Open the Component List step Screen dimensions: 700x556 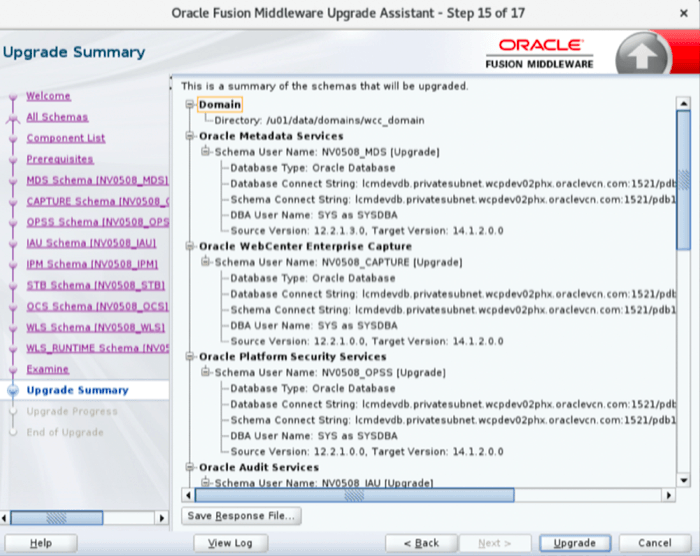pos(66,138)
